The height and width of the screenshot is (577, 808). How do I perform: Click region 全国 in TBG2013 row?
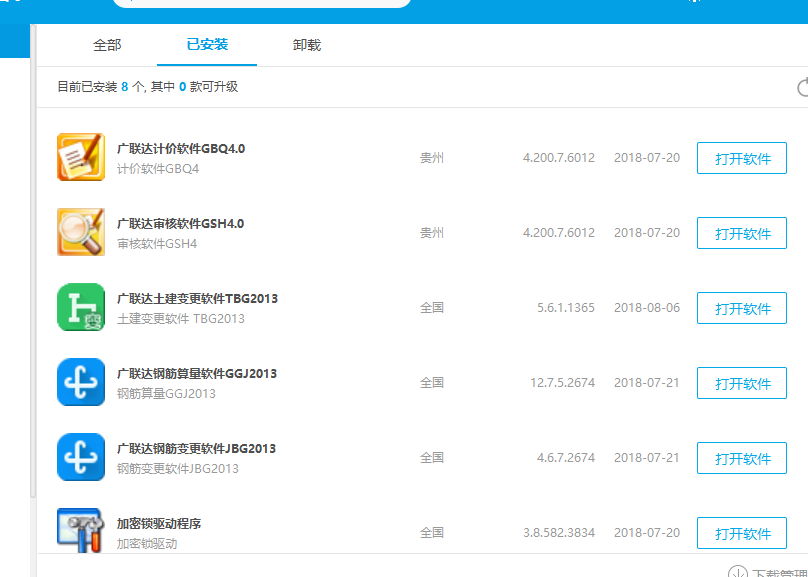tap(432, 308)
